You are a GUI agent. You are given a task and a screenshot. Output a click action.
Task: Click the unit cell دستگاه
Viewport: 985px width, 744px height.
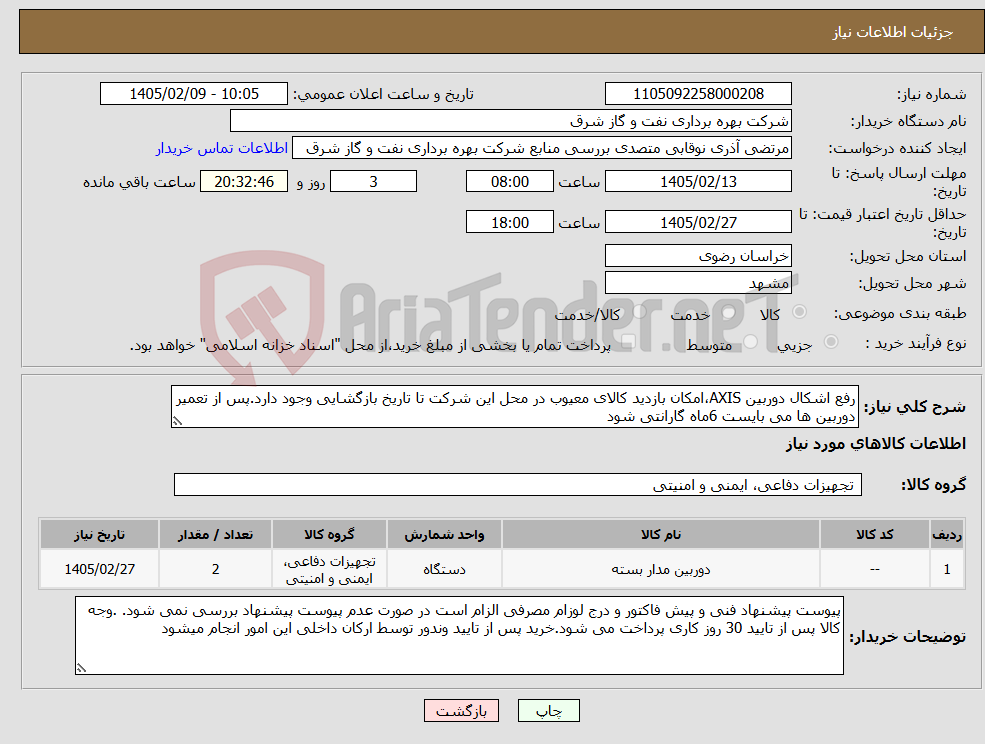(x=444, y=569)
